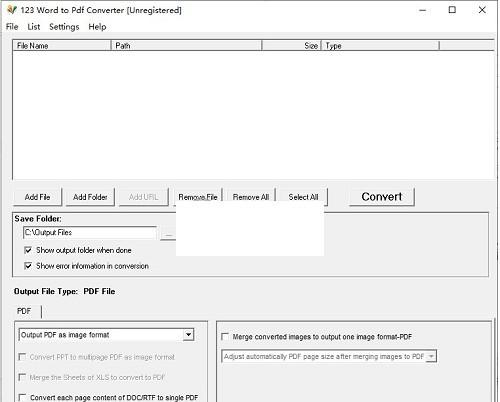Expand the Output PDF as image format dropdown
This screenshot has width=500, height=402.
(188, 334)
